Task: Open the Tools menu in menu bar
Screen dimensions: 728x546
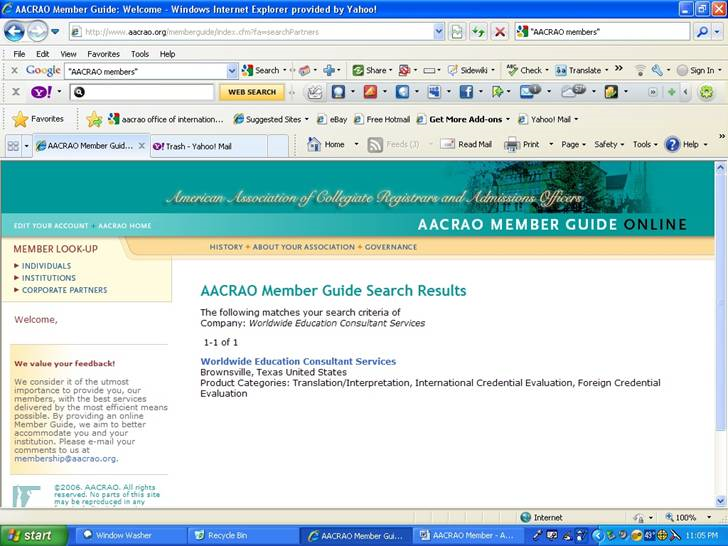Action: [140, 54]
